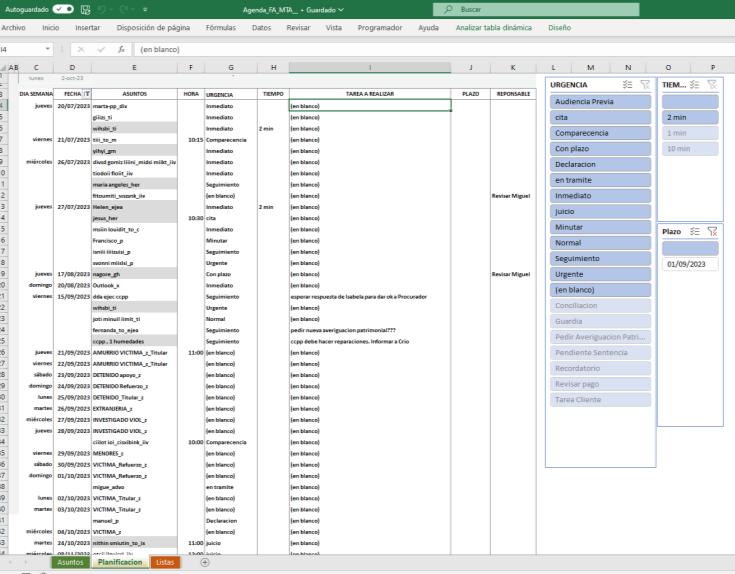Toggle multi-select in Plazo slicer
Screen dimensions: 735x574
point(695,231)
